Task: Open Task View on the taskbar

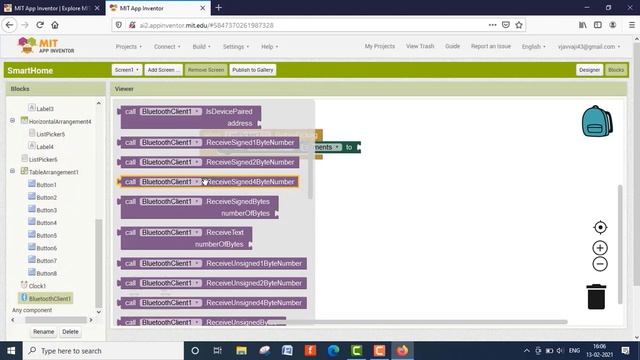Action: 218,351
